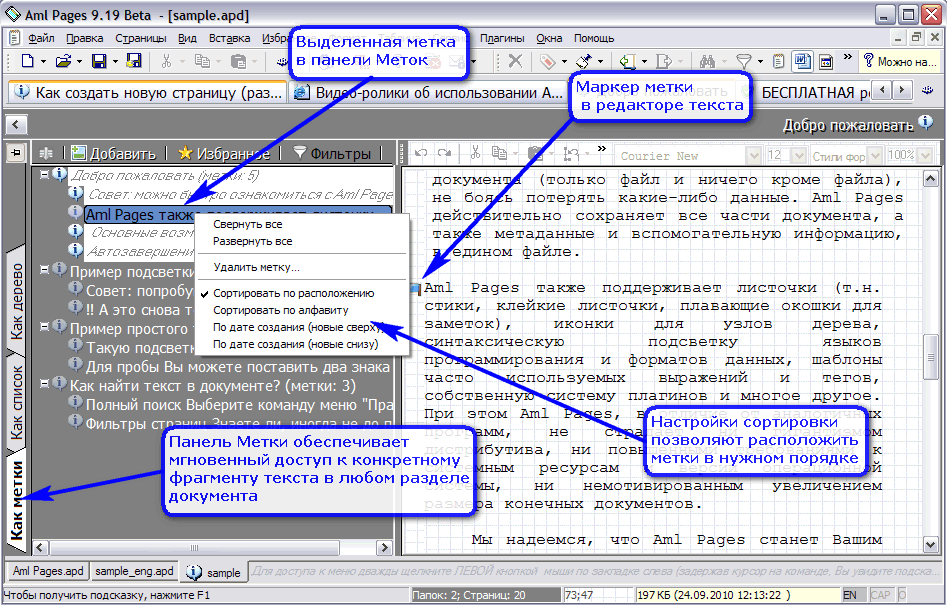This screenshot has height=606, width=947.
Task: Open the Плагины menu
Action: coord(502,38)
